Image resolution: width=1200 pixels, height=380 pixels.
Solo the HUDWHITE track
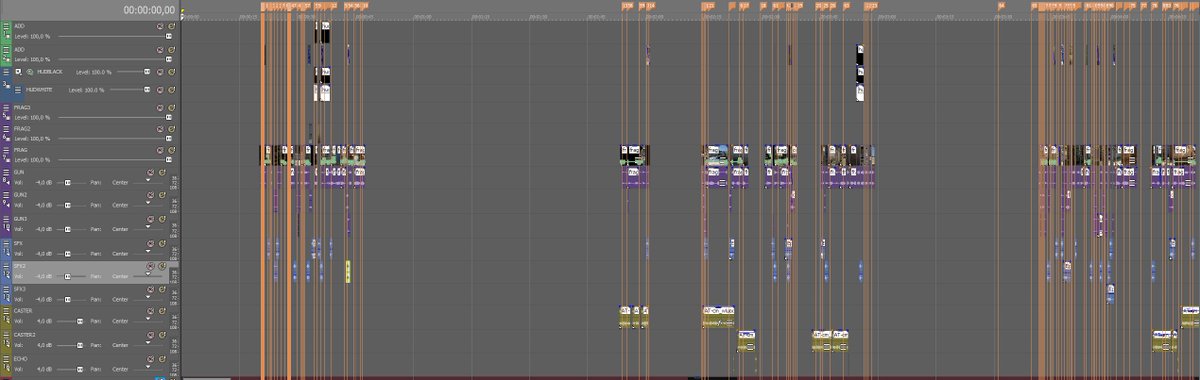[x=172, y=90]
